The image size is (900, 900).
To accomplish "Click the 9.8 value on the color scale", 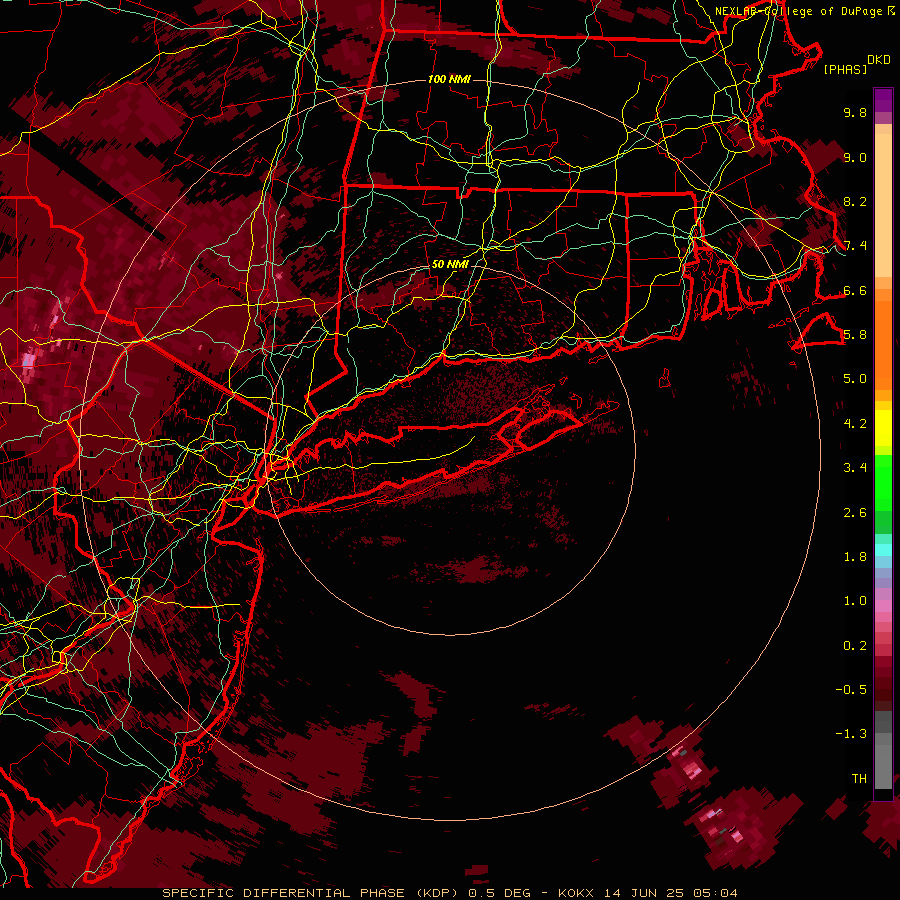I will pos(855,112).
